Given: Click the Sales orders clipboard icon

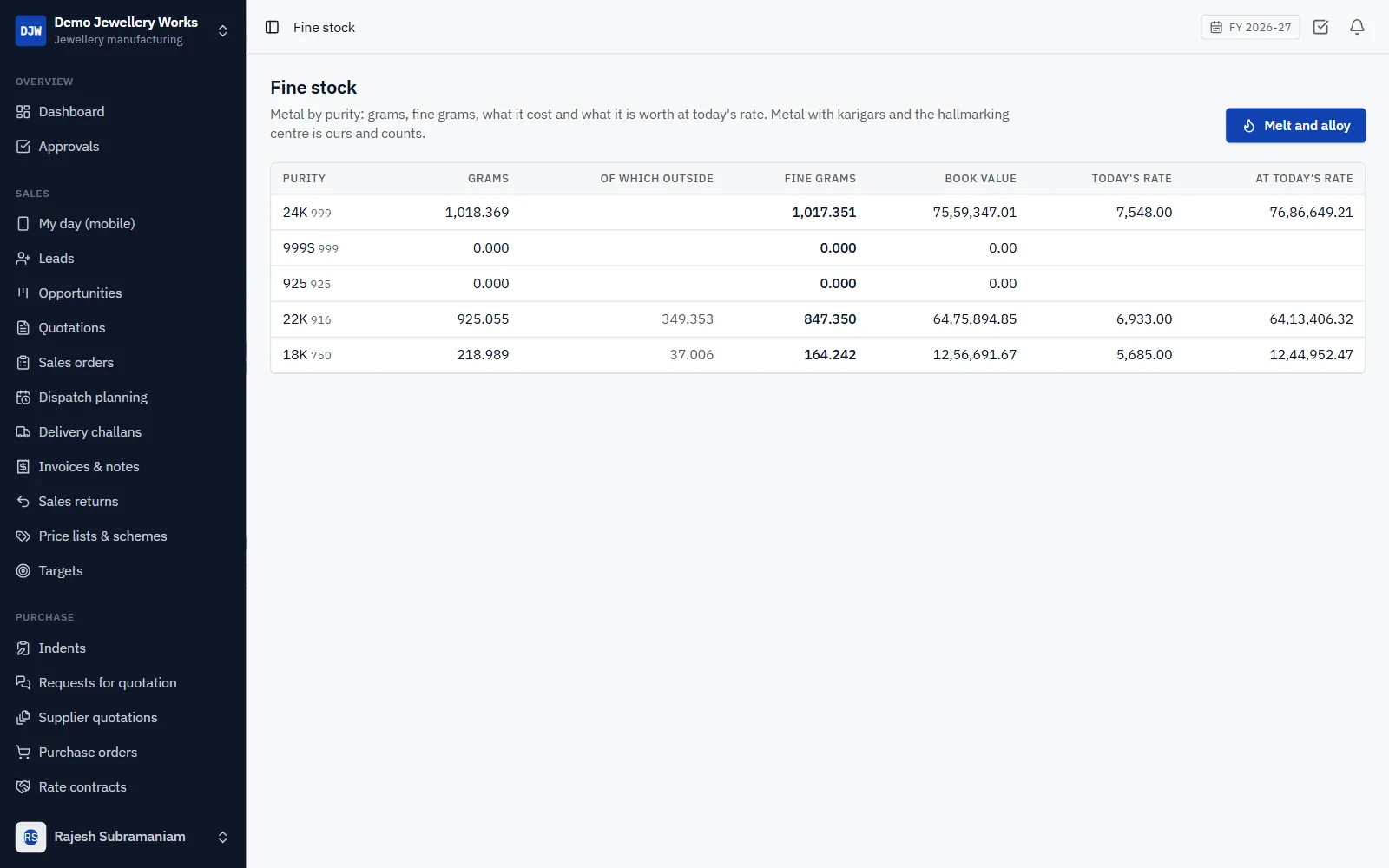Looking at the screenshot, I should click(x=23, y=363).
